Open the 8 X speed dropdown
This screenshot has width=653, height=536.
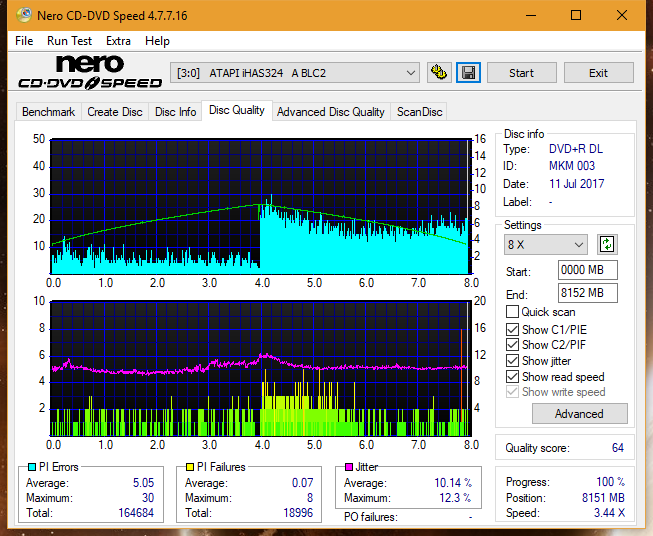coord(546,244)
